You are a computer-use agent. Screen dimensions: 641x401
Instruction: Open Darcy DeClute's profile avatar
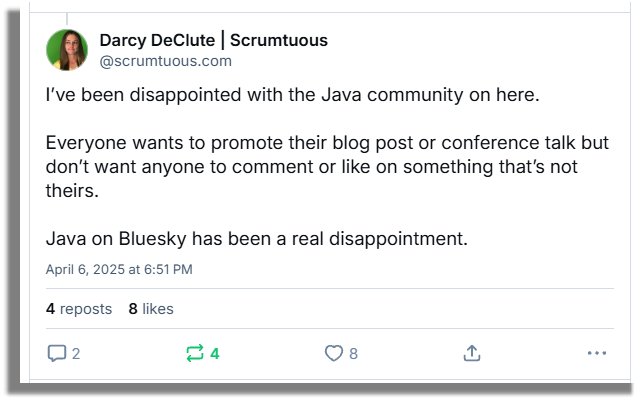[x=67, y=50]
